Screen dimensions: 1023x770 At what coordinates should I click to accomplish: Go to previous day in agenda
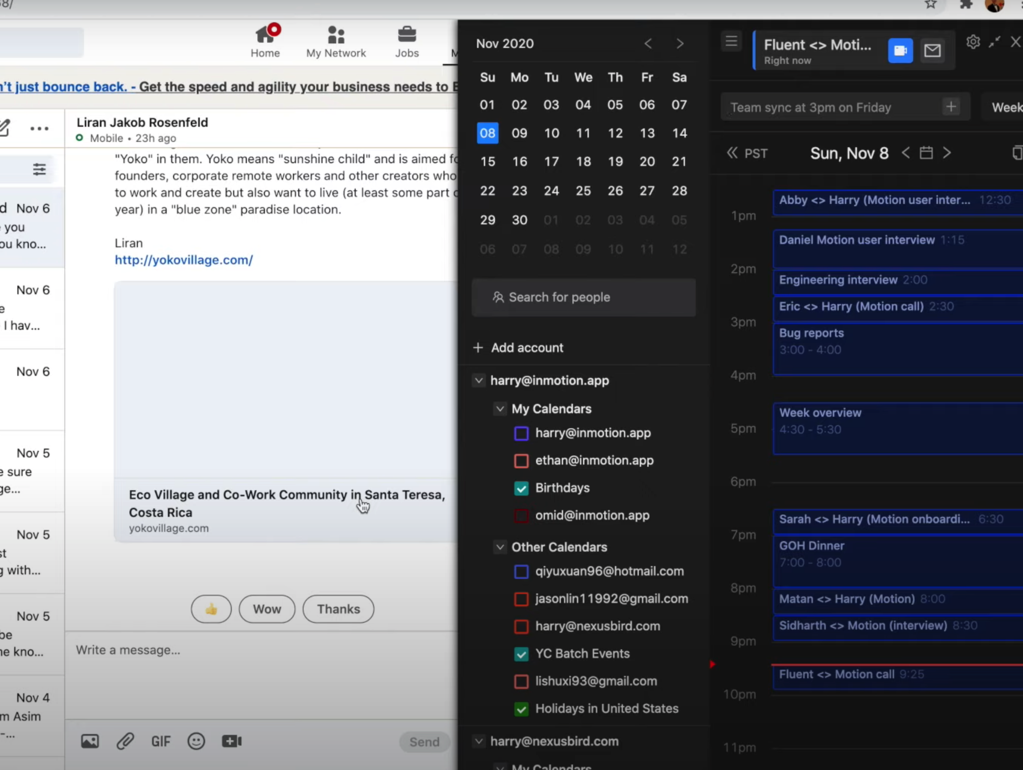pyautogui.click(x=906, y=153)
